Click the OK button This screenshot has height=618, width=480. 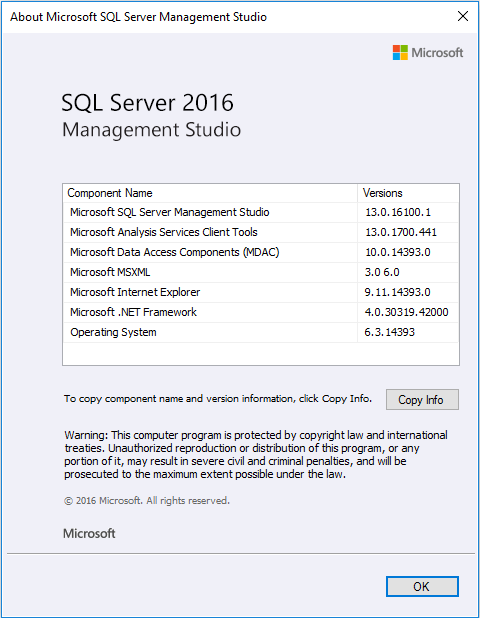tap(422, 586)
